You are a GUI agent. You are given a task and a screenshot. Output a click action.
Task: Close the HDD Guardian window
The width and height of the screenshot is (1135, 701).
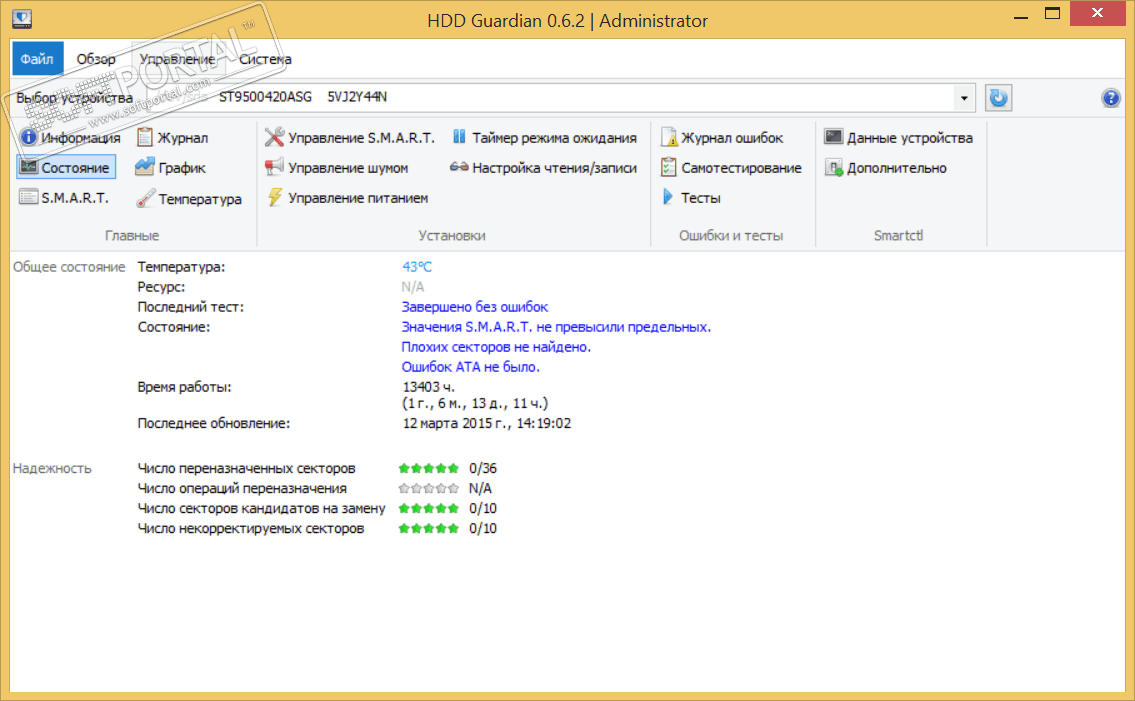(1097, 13)
